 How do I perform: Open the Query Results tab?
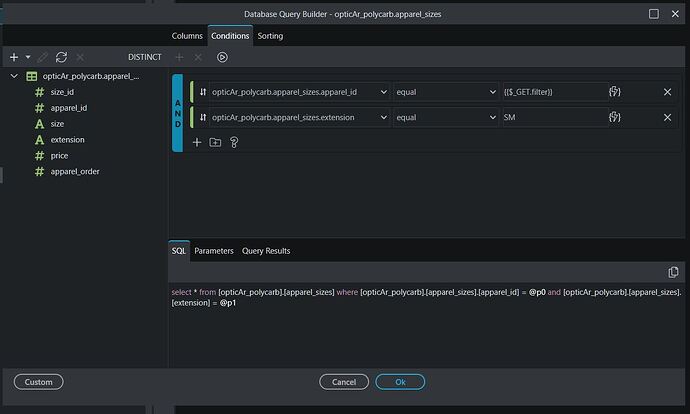click(x=266, y=251)
